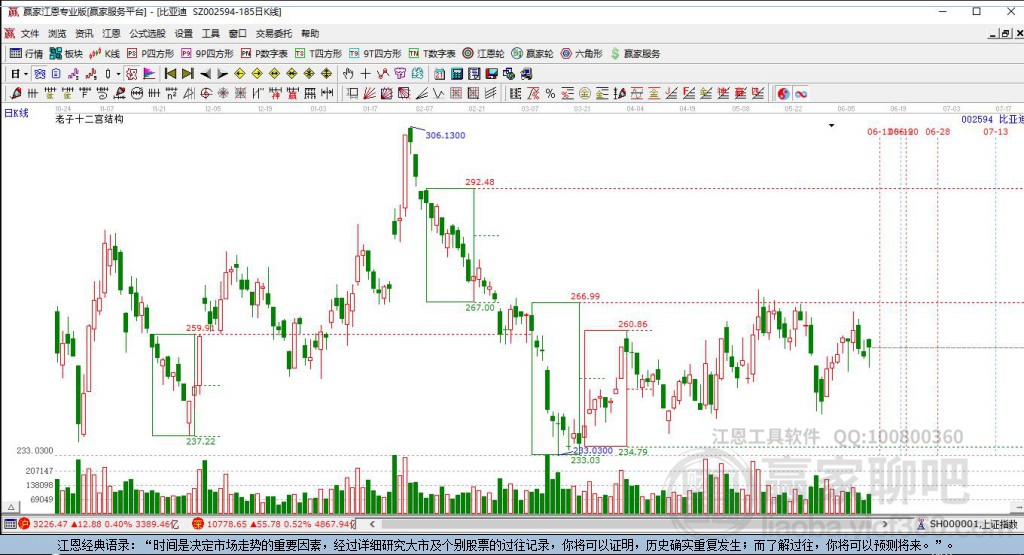Click the horizontal scrollbar left arrow
This screenshot has height=555, width=1024.
tap(372, 524)
